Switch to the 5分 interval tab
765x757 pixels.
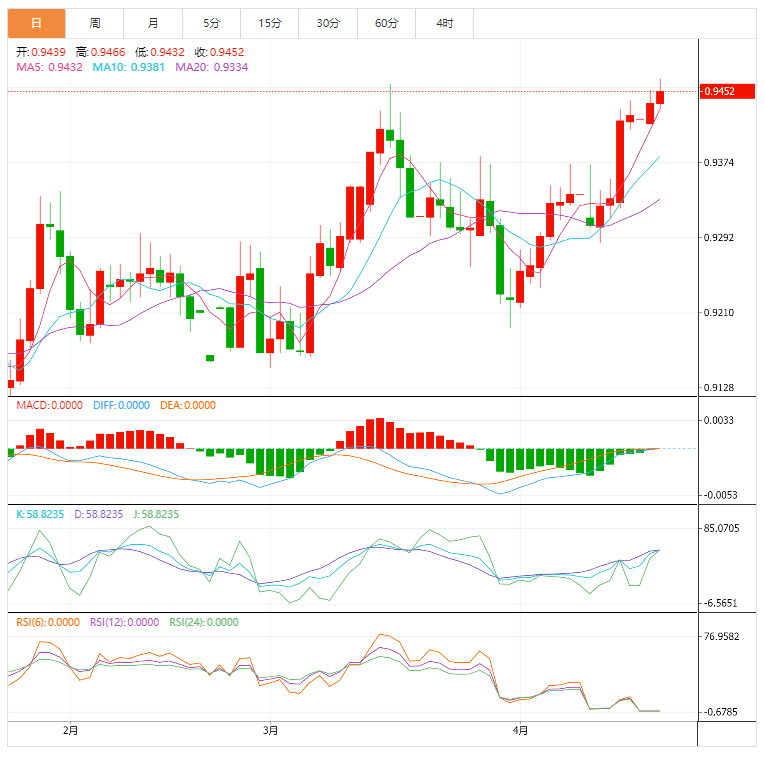(x=211, y=23)
